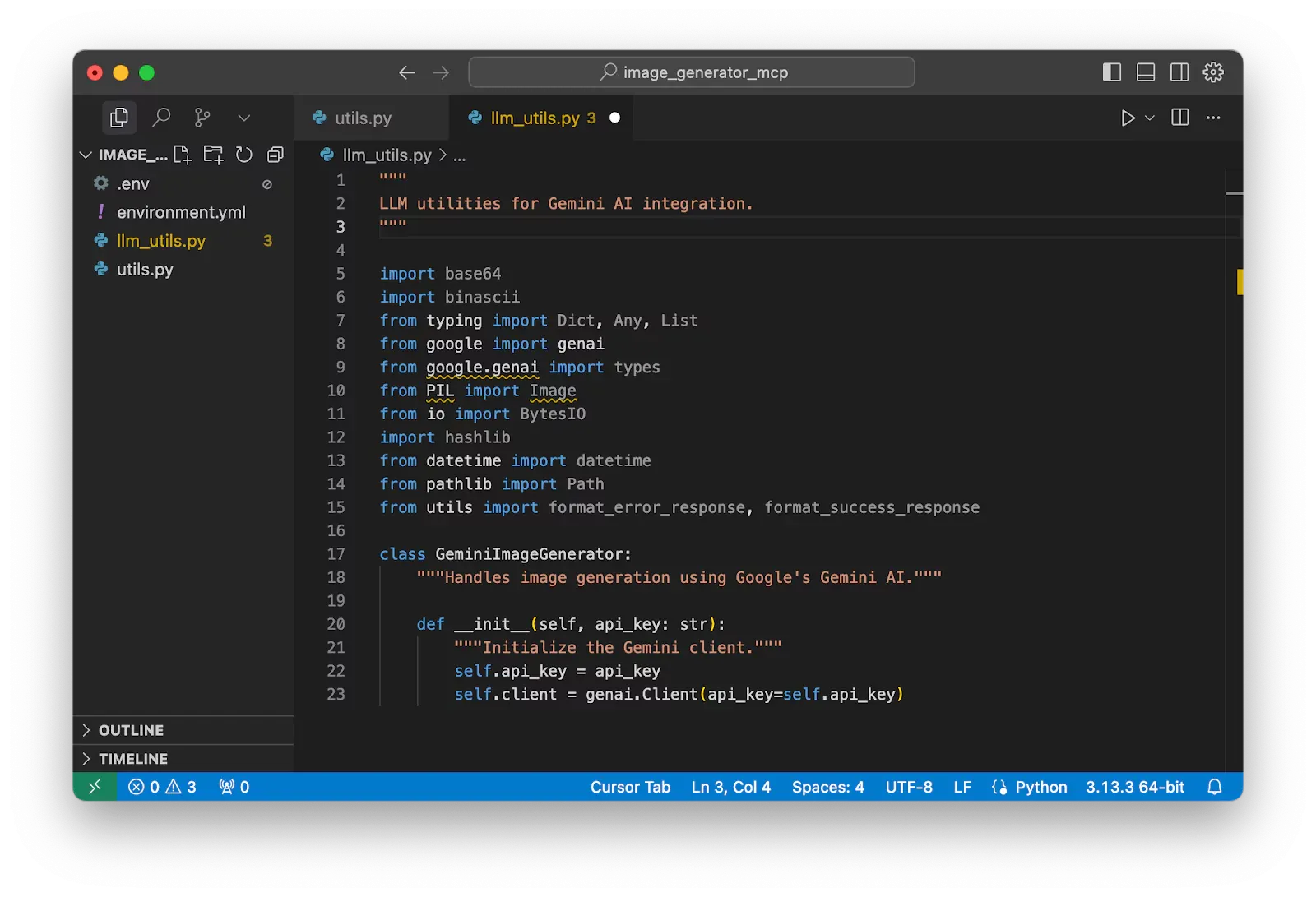Click the yellow exclamation icon of environment.yml
The image size is (1316, 897).
click(x=101, y=212)
